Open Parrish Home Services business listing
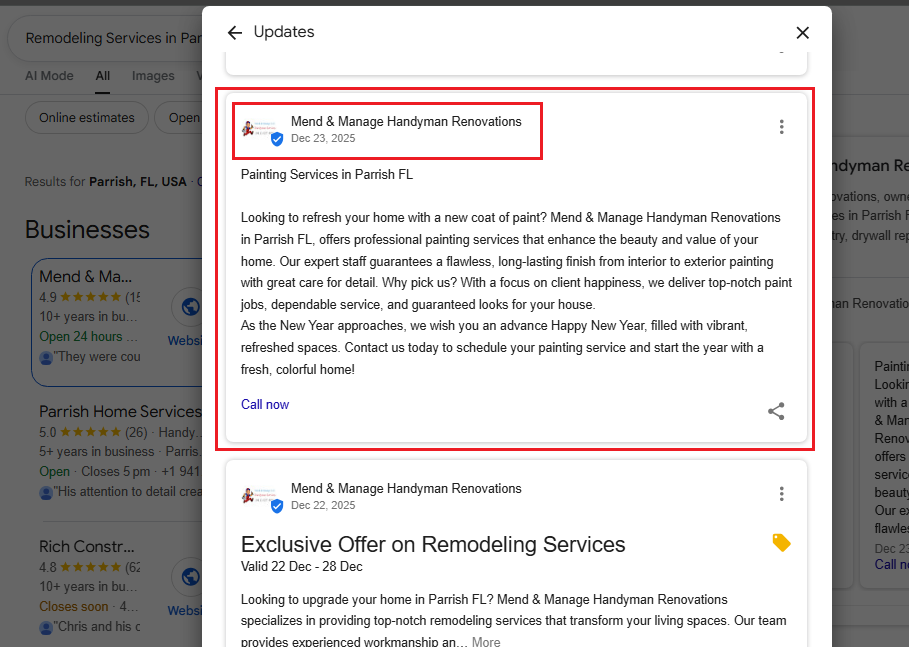This screenshot has height=647, width=909. coord(120,412)
